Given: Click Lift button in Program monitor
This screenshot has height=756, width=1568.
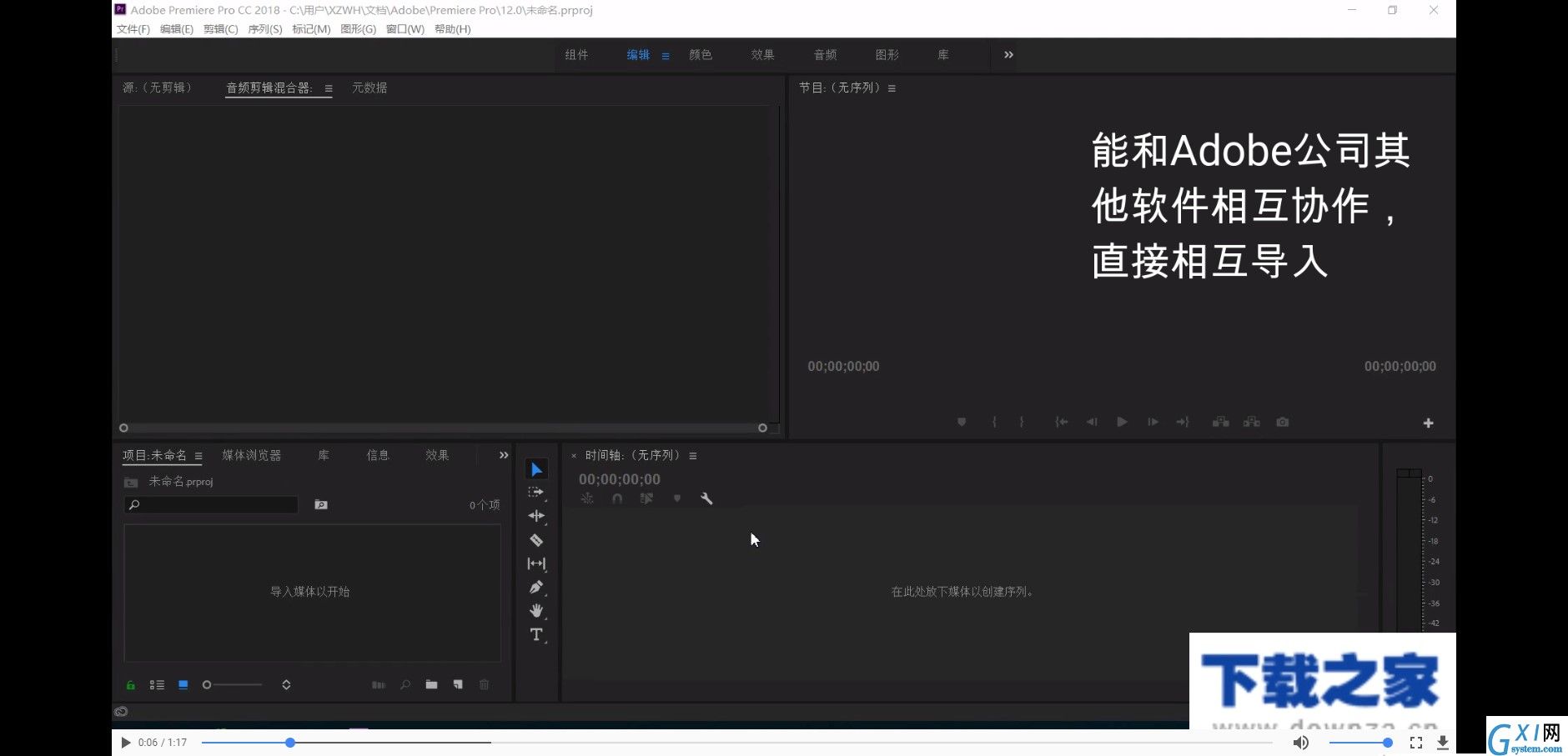Looking at the screenshot, I should pyautogui.click(x=1220, y=422).
